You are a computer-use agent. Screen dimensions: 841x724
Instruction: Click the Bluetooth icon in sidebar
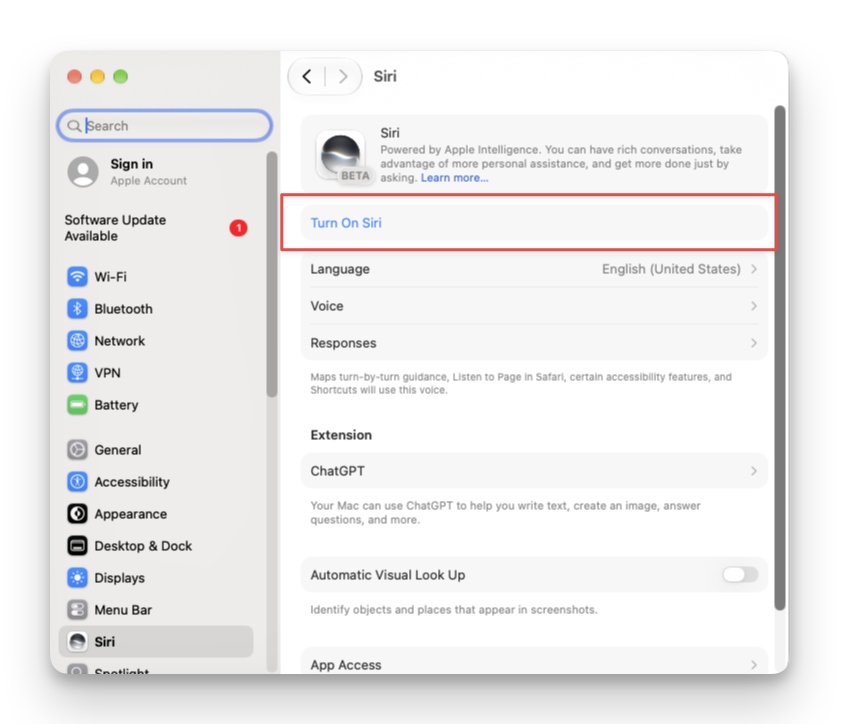(77, 309)
